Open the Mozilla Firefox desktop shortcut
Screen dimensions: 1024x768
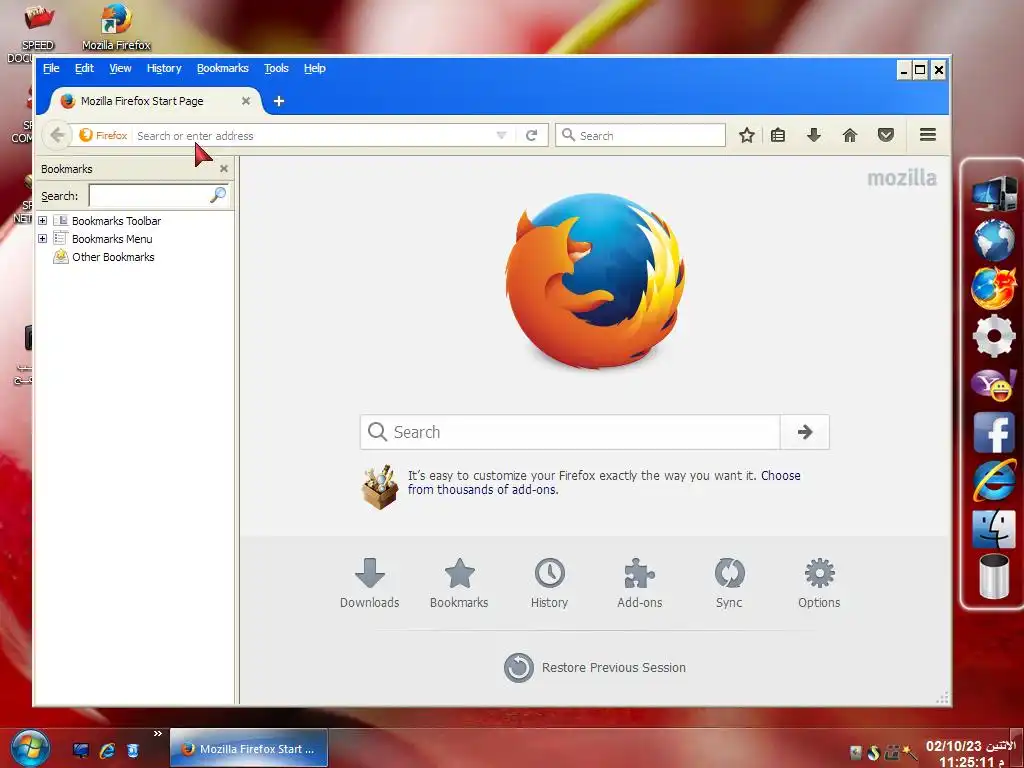tap(116, 27)
